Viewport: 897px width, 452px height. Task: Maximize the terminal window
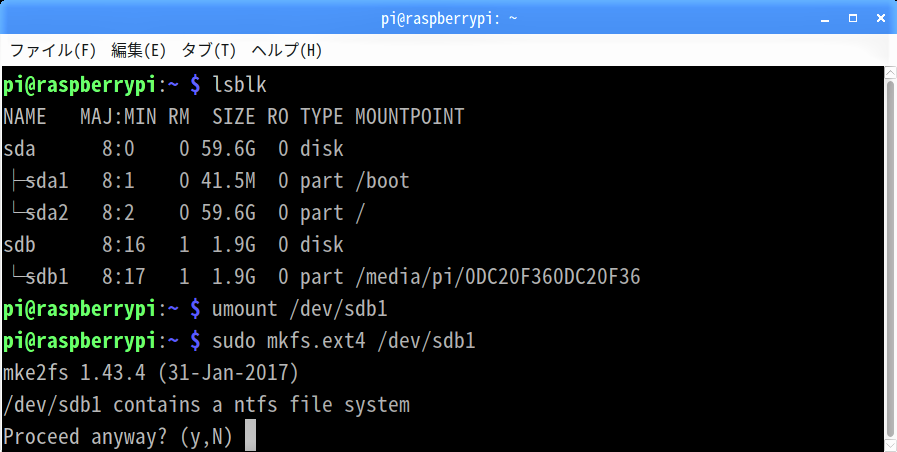(x=853, y=18)
